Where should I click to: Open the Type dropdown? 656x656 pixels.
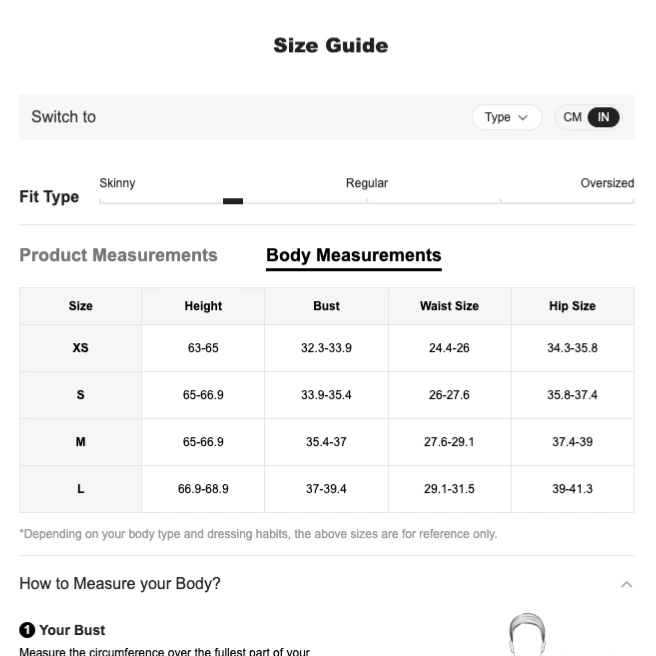(507, 117)
